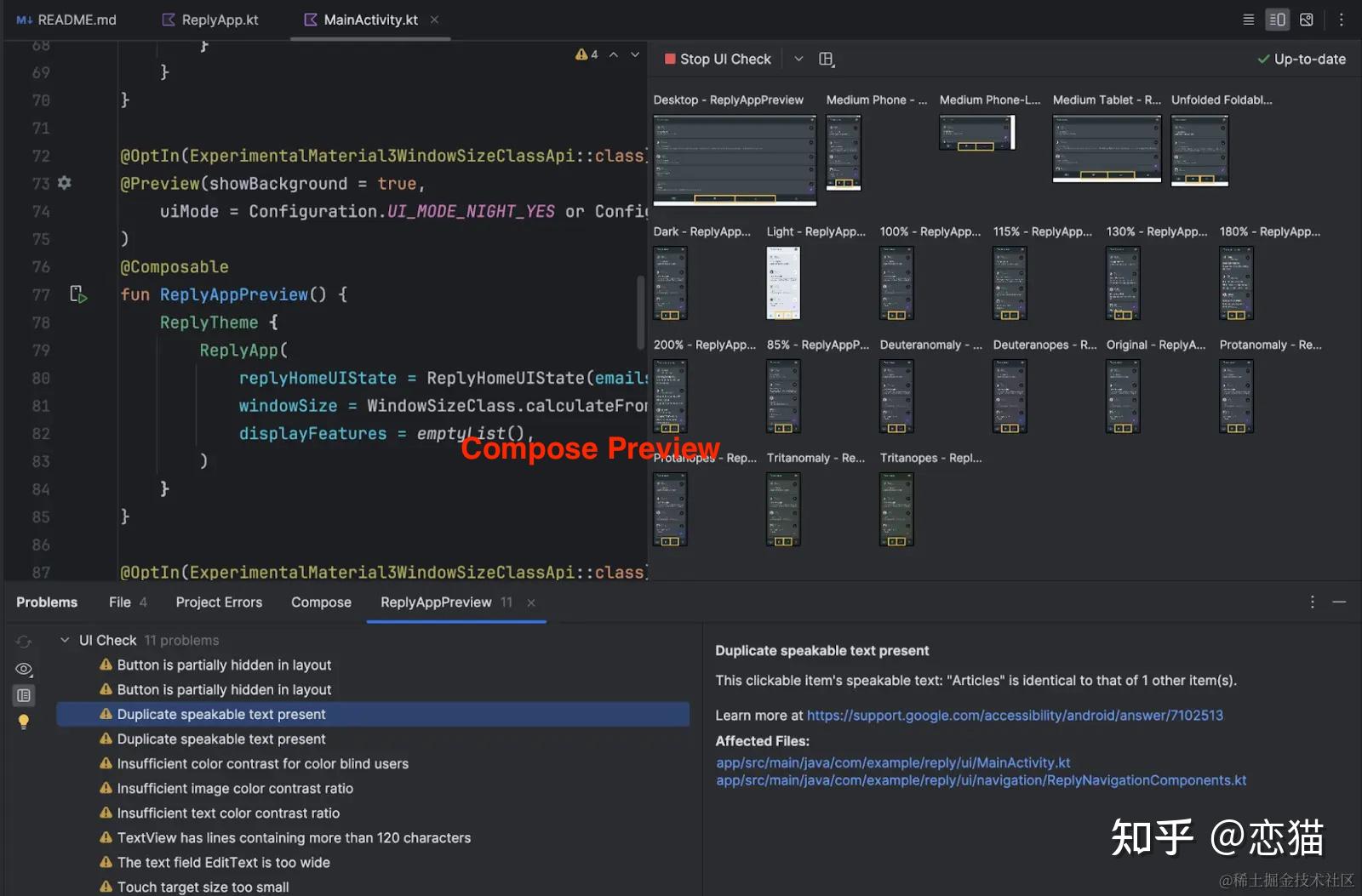Select the List view icon in preview toolbar
This screenshot has width=1362, height=896.
pyautogui.click(x=1248, y=19)
